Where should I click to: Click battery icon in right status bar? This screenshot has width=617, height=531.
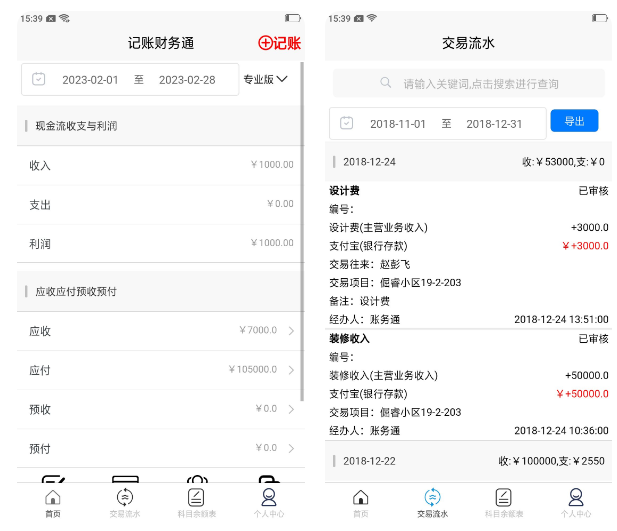(x=600, y=18)
